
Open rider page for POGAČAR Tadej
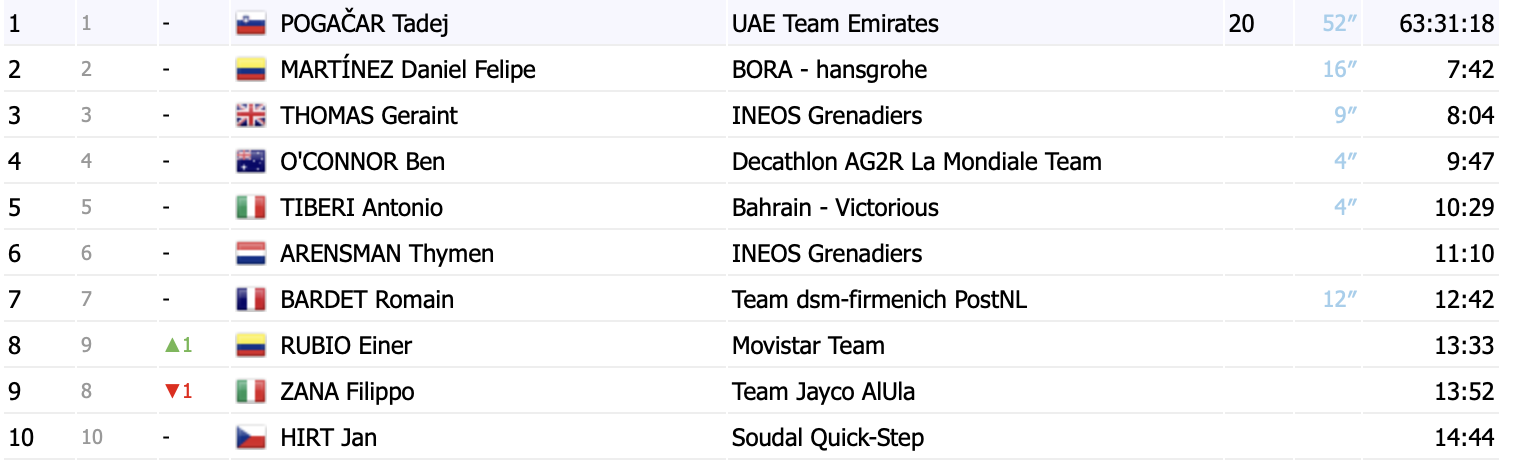364,24
